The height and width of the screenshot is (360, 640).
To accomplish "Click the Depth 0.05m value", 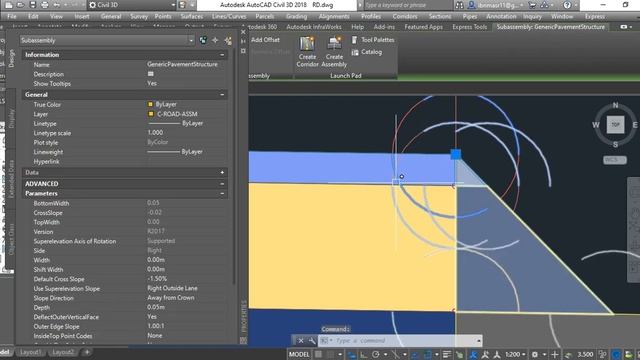I will click(156, 307).
